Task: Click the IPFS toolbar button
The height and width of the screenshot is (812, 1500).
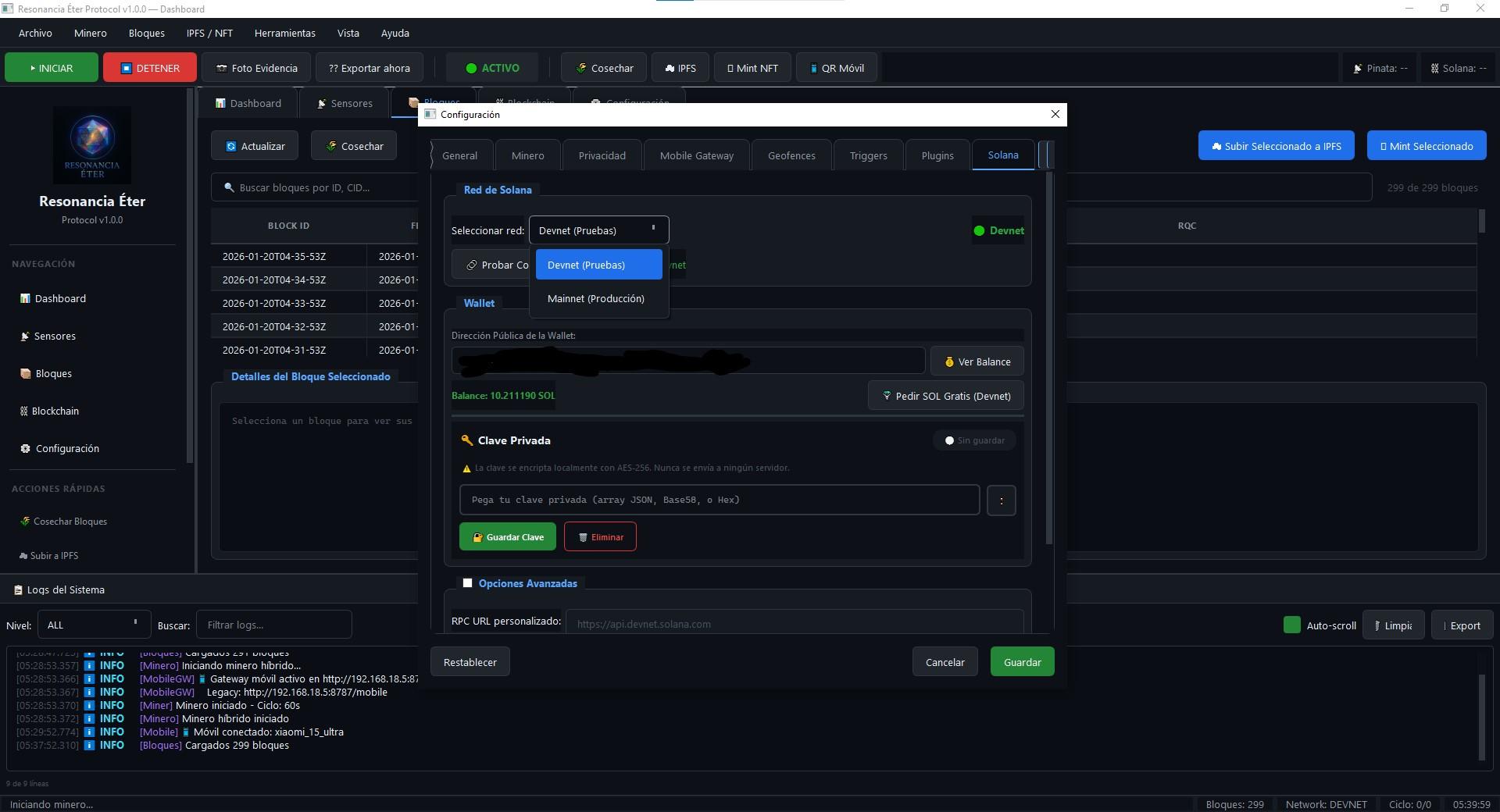Action: (680, 68)
